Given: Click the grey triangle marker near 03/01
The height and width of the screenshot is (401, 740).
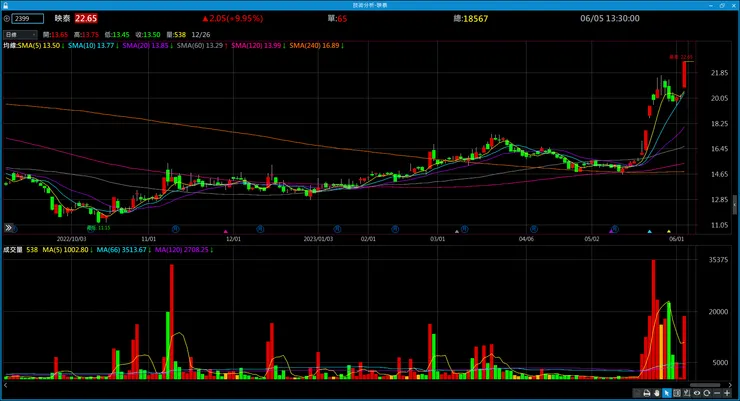Looking at the screenshot, I should coord(456,231).
